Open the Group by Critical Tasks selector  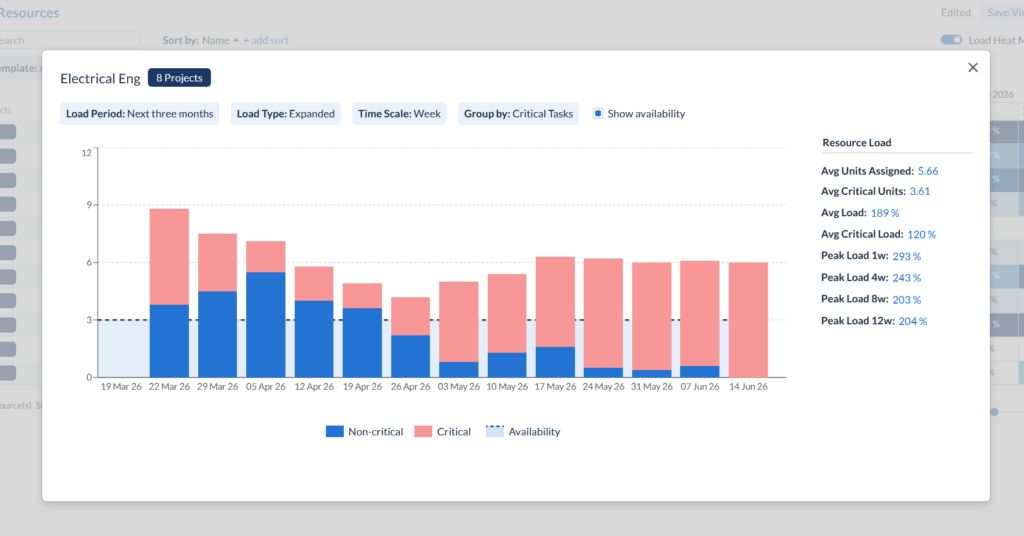518,114
